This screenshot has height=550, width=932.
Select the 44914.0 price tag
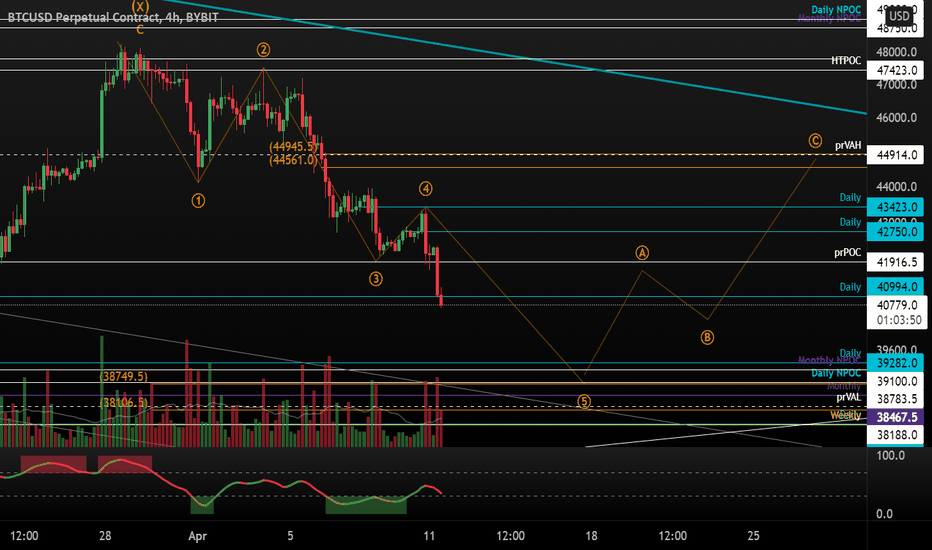896,155
